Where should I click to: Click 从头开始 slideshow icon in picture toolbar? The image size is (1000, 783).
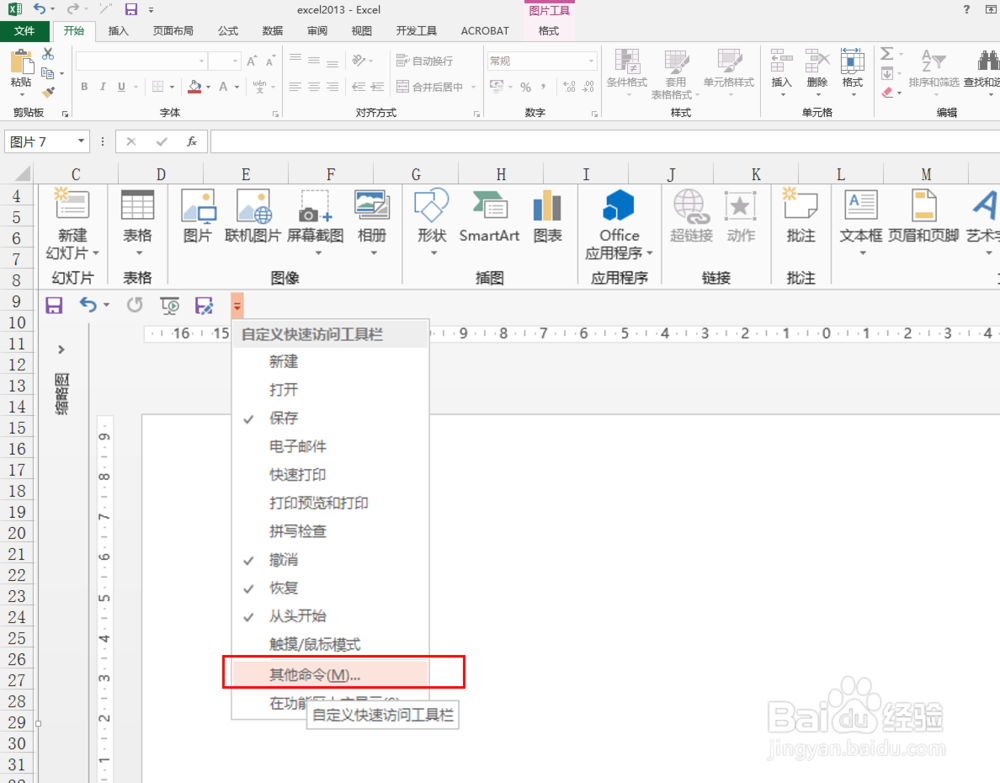[170, 306]
